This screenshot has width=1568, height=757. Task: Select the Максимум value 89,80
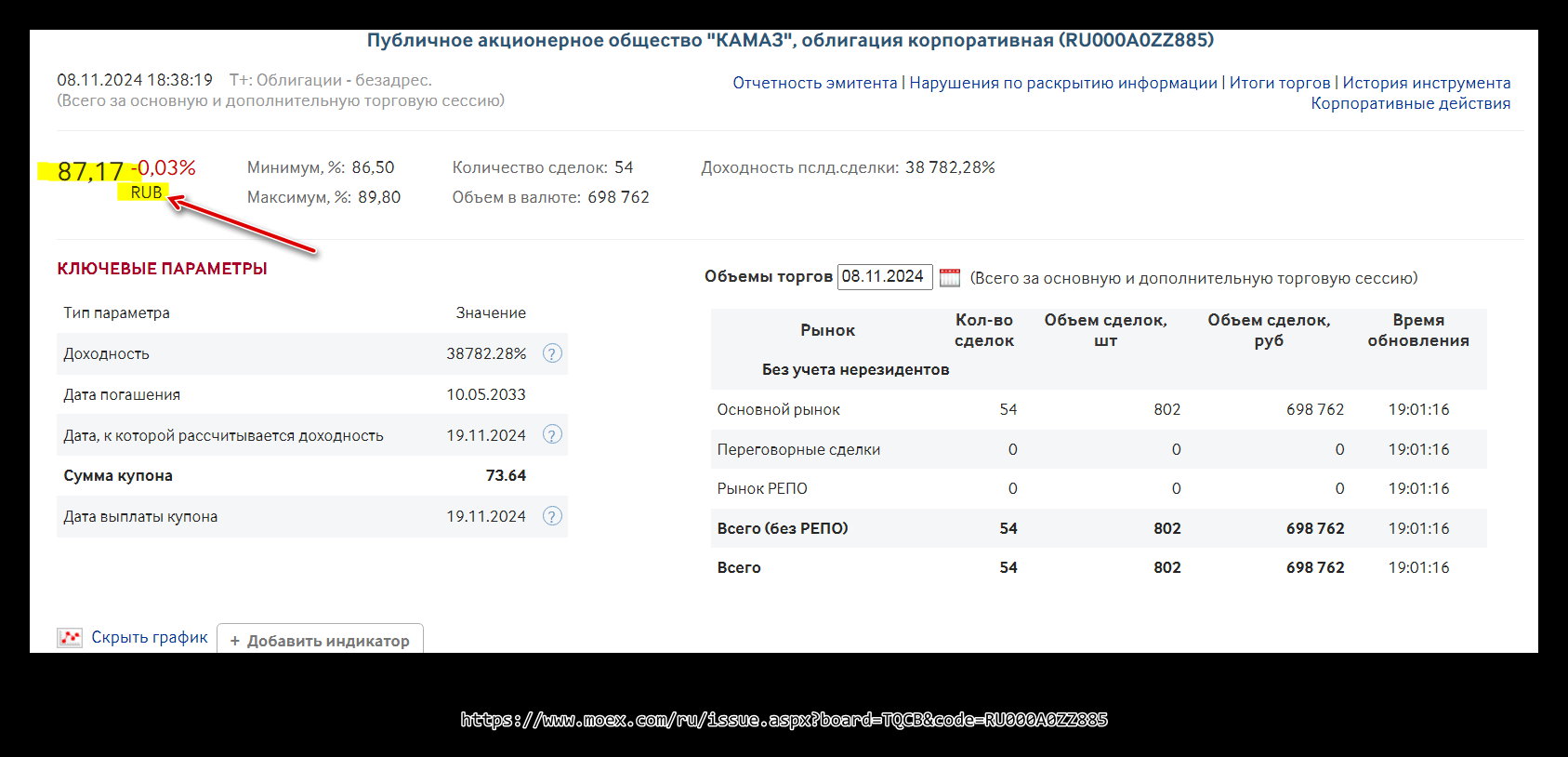379,197
